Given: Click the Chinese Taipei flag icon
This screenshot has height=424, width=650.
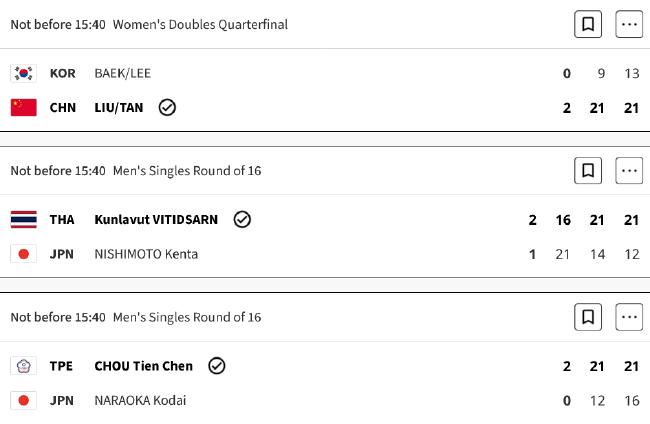Looking at the screenshot, I should click(x=24, y=366).
